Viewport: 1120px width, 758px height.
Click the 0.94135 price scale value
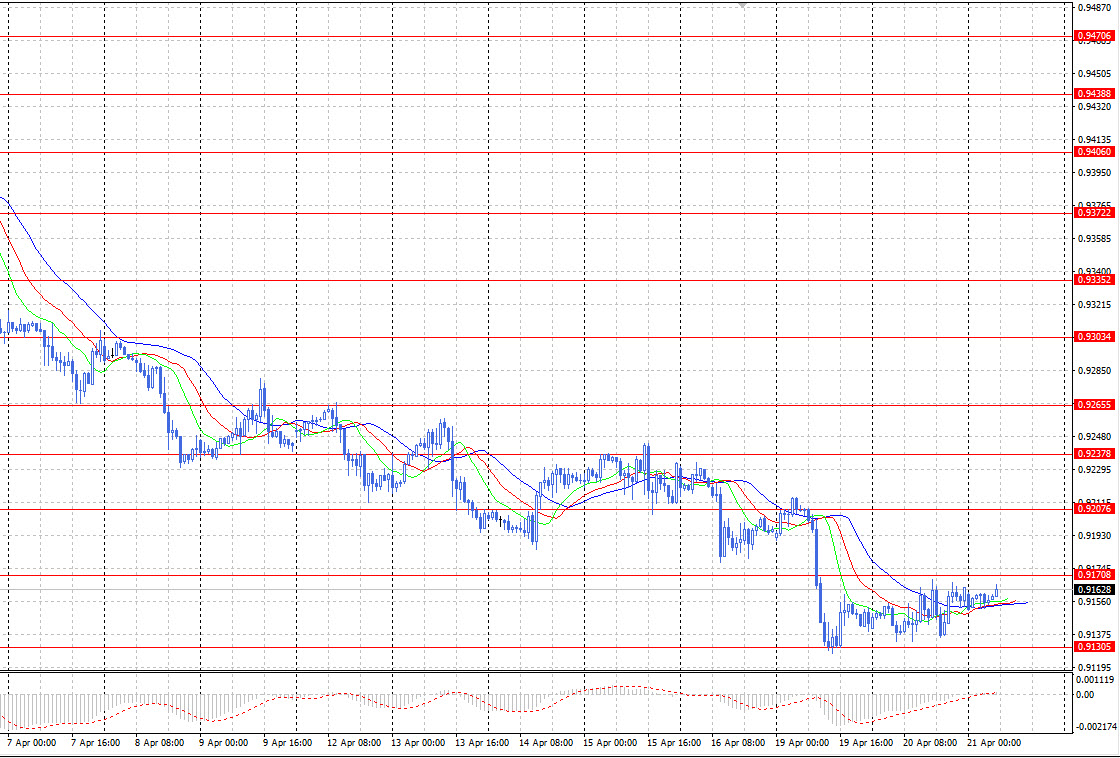(x=1094, y=139)
